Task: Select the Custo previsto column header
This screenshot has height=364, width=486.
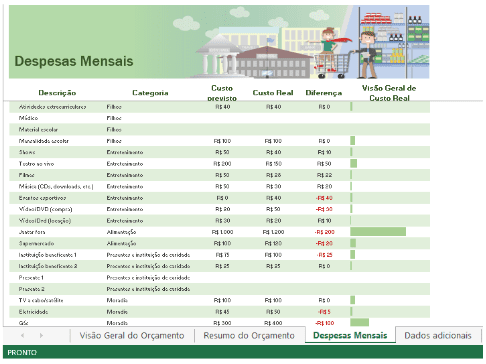Action: [222, 93]
